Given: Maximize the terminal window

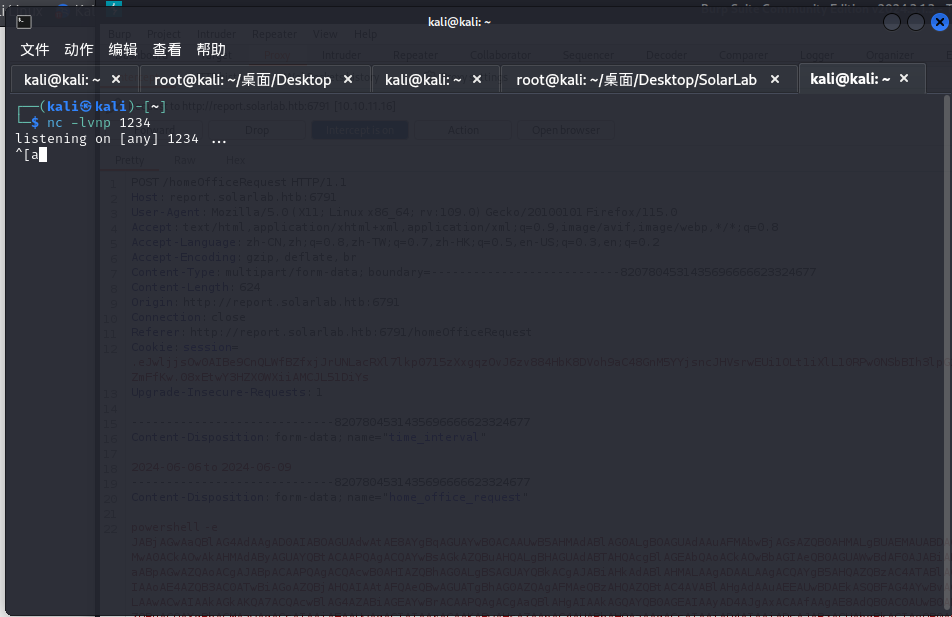Looking at the screenshot, I should (x=916, y=22).
